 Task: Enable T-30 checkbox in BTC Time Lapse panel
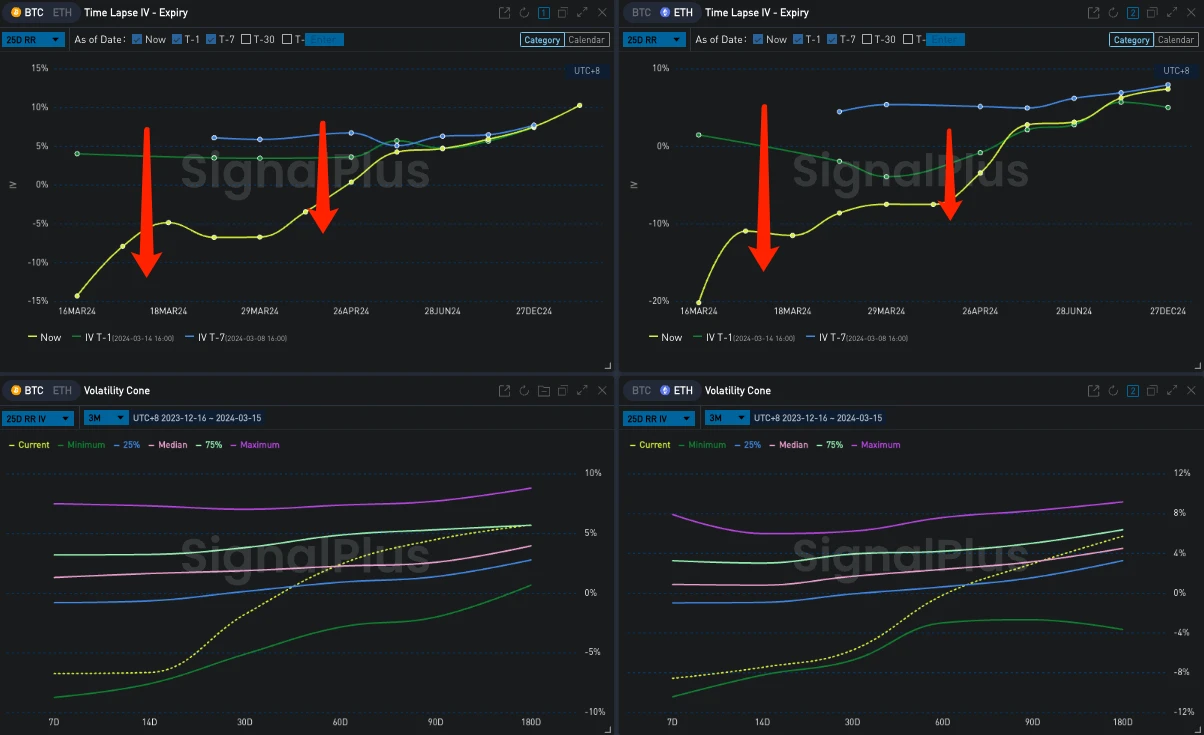pyautogui.click(x=247, y=39)
